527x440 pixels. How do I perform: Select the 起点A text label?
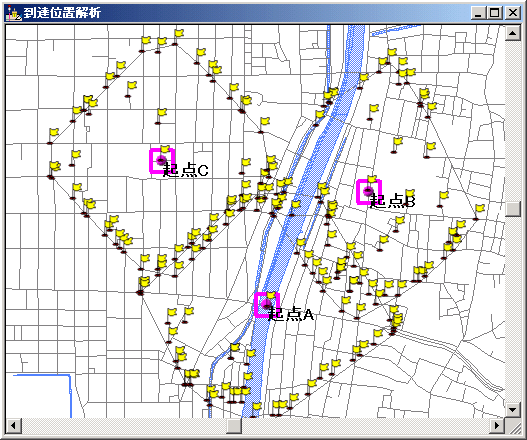[x=291, y=314]
